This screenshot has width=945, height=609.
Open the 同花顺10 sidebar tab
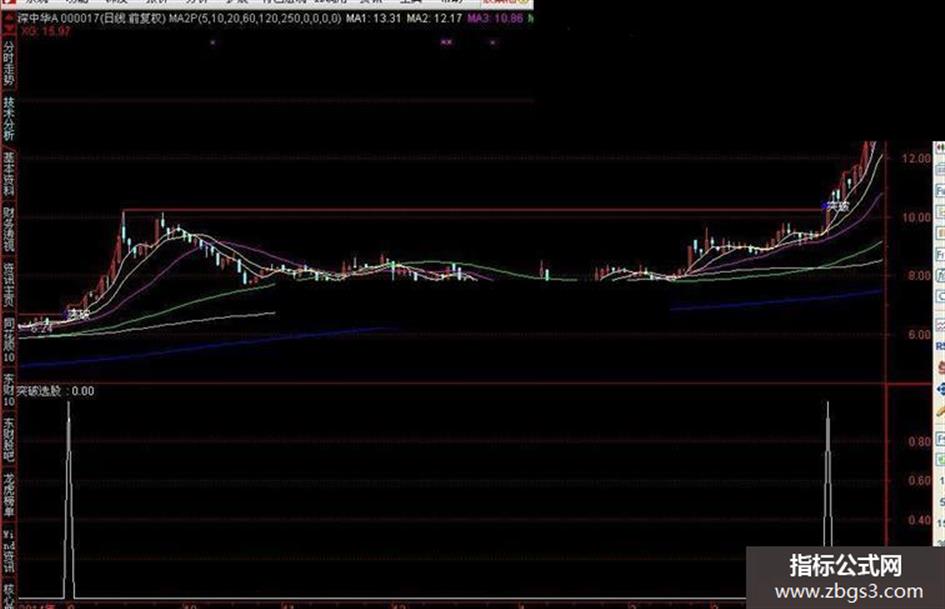(8, 339)
